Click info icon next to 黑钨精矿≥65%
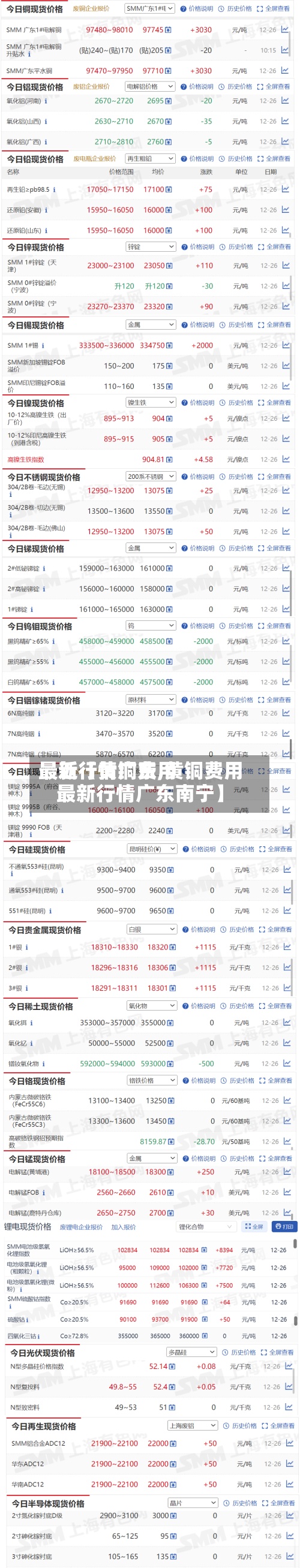The height and width of the screenshot is (1568, 300). pos(53,641)
